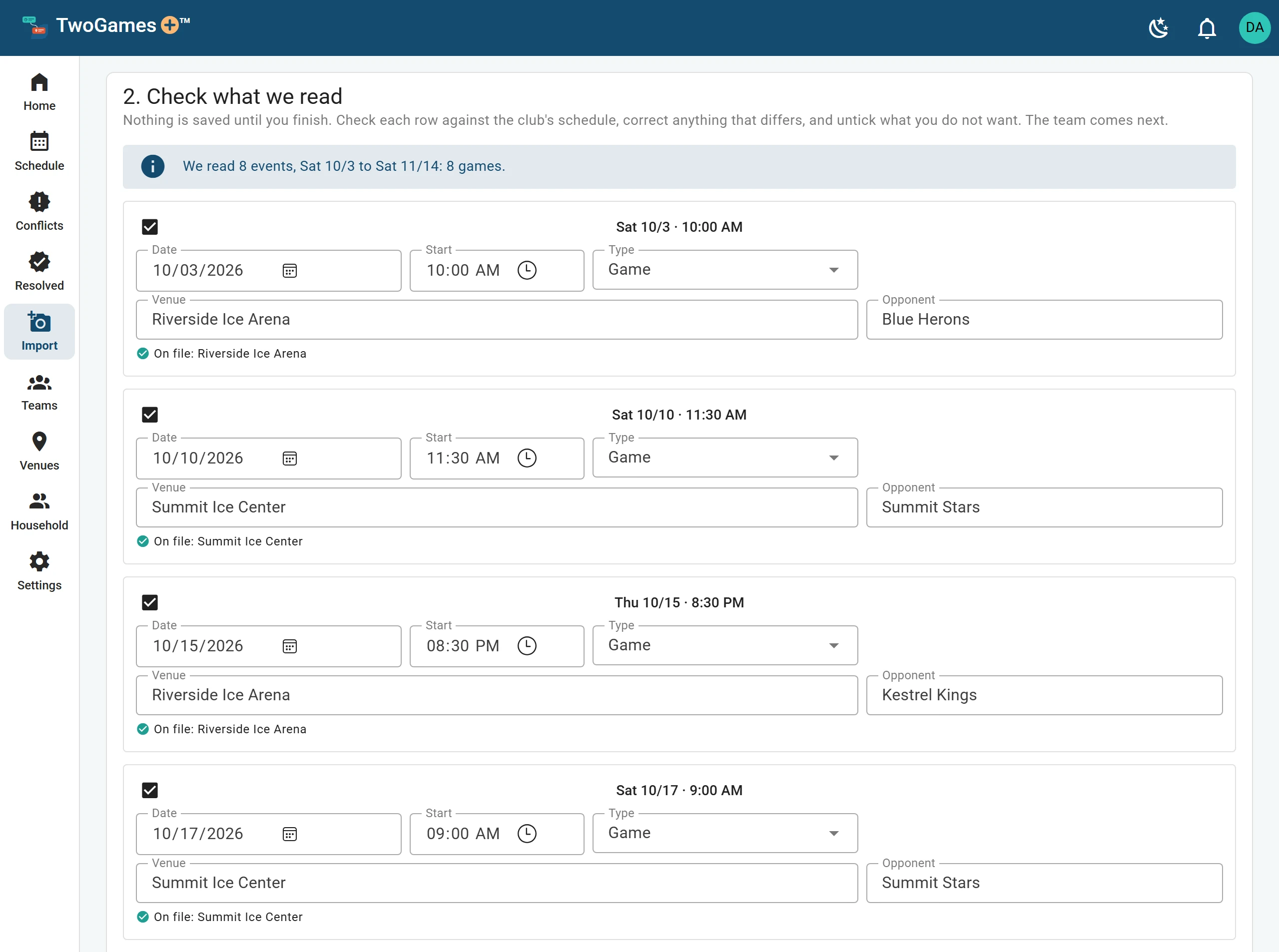Viewport: 1279px width, 952px height.
Task: Edit Riverside Ice Arena venue for Sat 10/3
Action: coord(497,320)
